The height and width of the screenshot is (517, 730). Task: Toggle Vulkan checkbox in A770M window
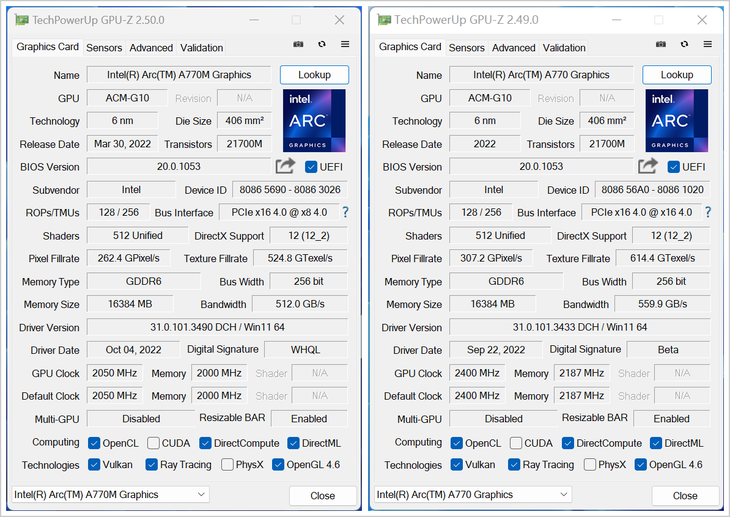[94, 464]
